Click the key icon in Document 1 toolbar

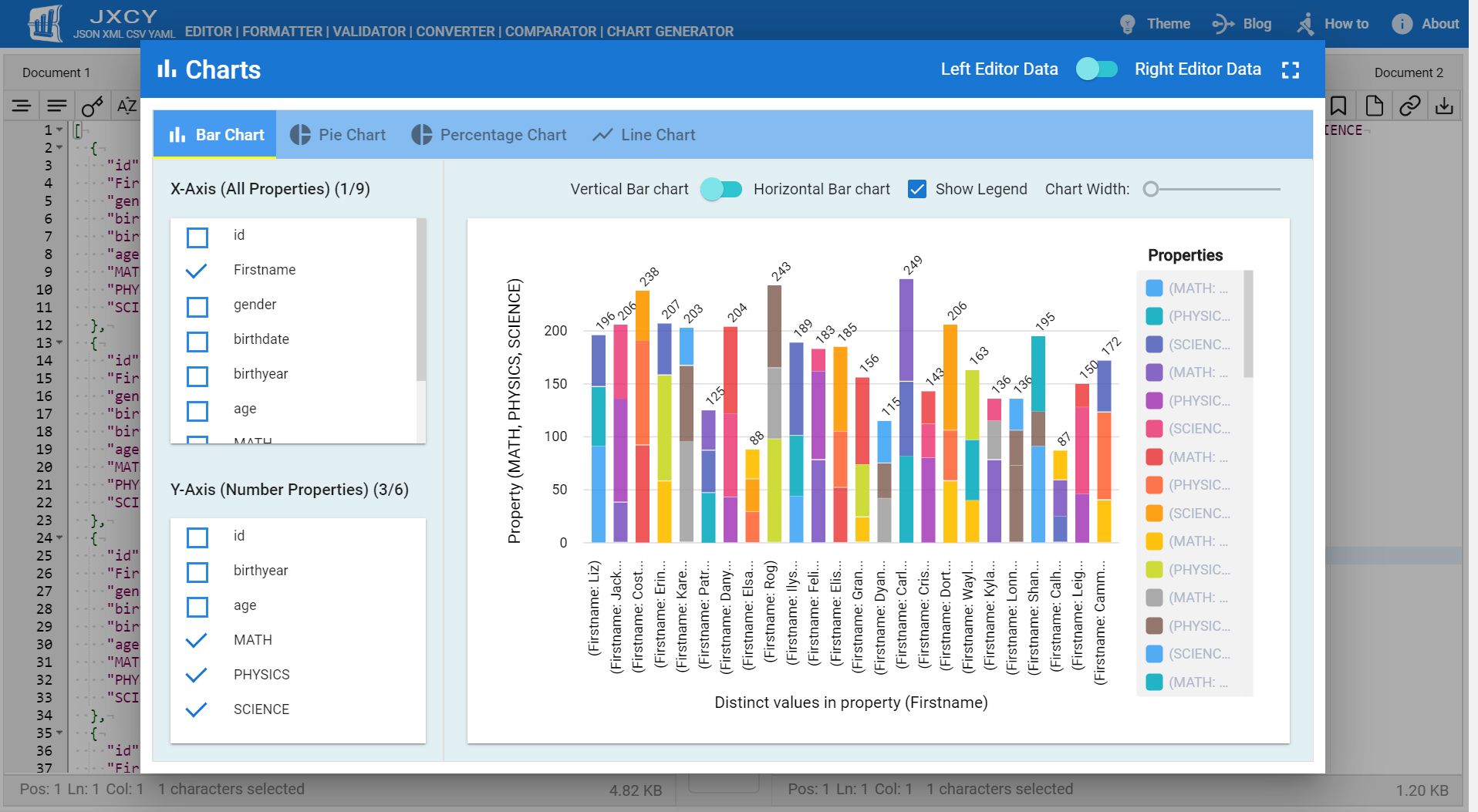click(90, 105)
